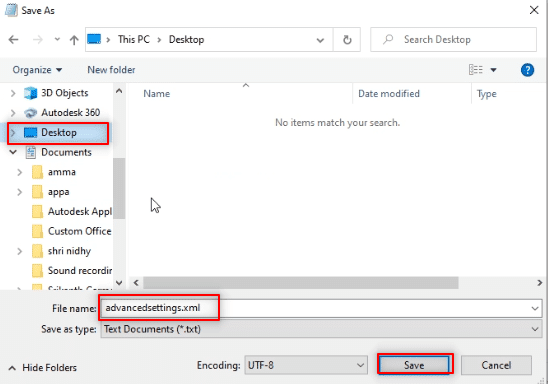548x384 pixels.
Task: Go back with the left arrow
Action: [x=14, y=39]
